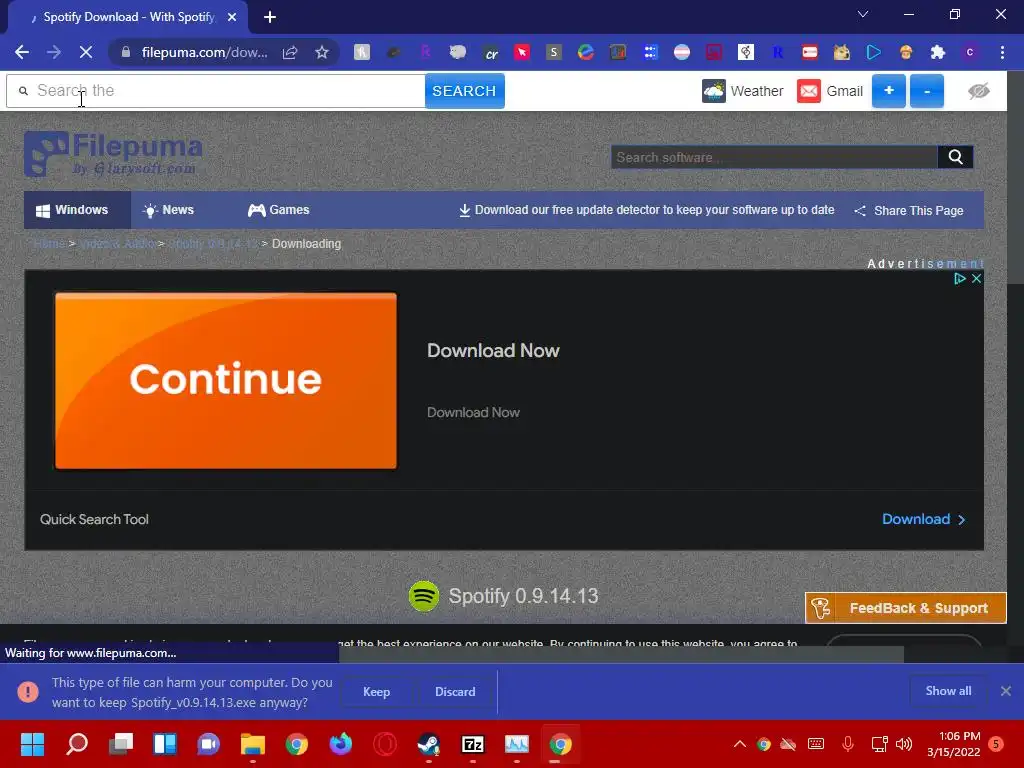Click the mushroom extension icon
Viewport: 1024px width, 768px height.
906,52
